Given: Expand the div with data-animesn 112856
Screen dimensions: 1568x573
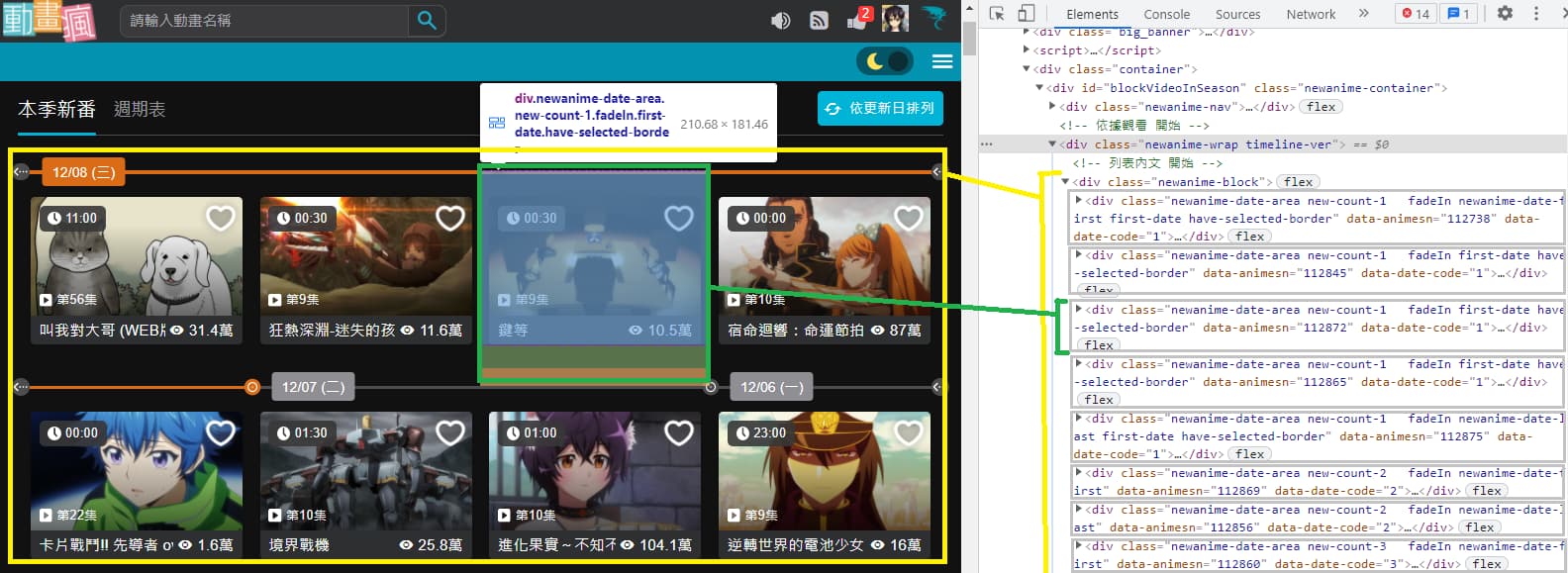Looking at the screenshot, I should pos(1079,510).
